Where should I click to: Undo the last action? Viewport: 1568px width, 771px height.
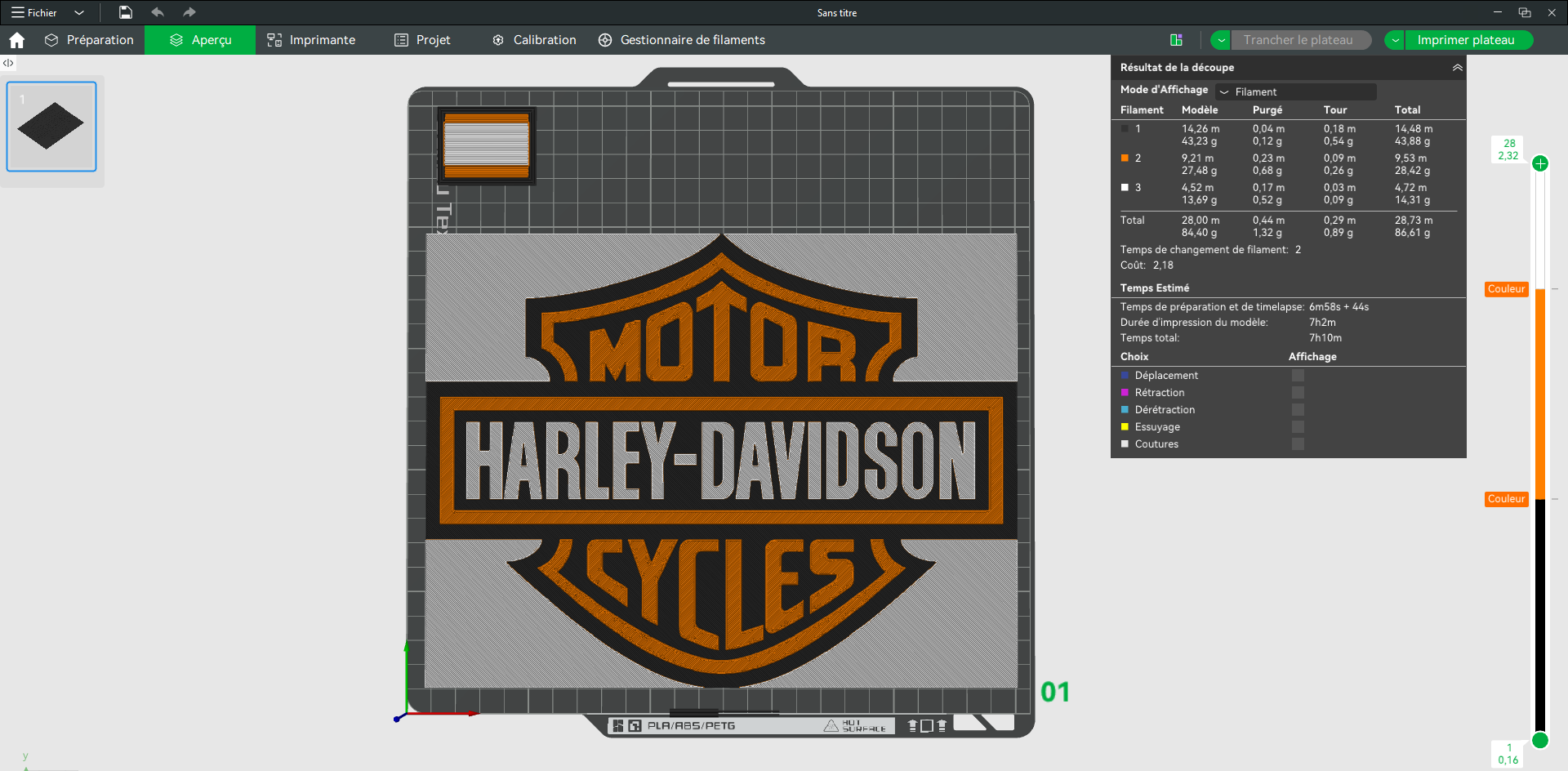click(158, 12)
